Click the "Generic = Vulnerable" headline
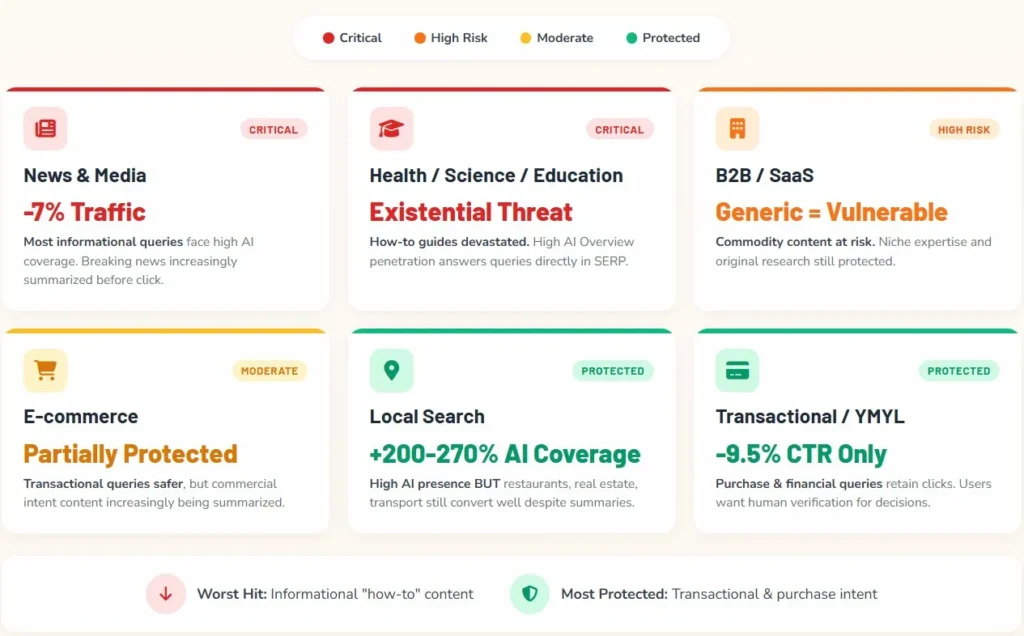 tap(831, 212)
